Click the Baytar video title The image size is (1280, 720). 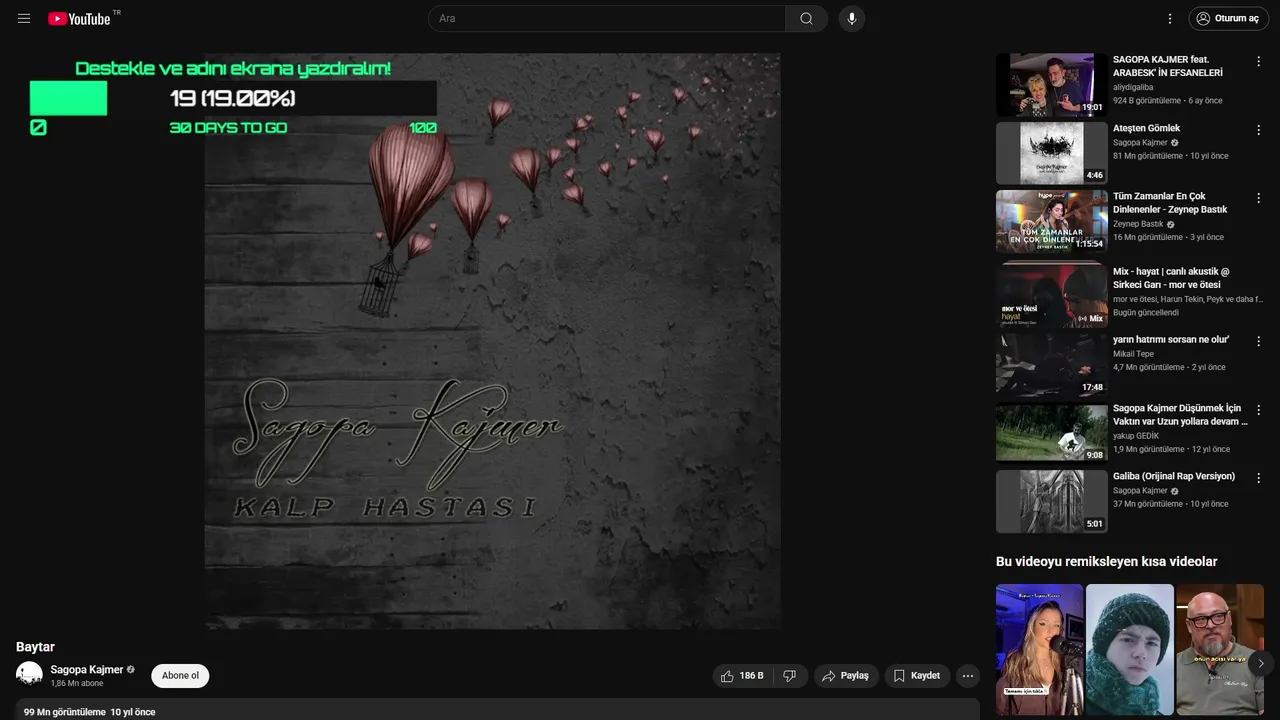tap(35, 647)
